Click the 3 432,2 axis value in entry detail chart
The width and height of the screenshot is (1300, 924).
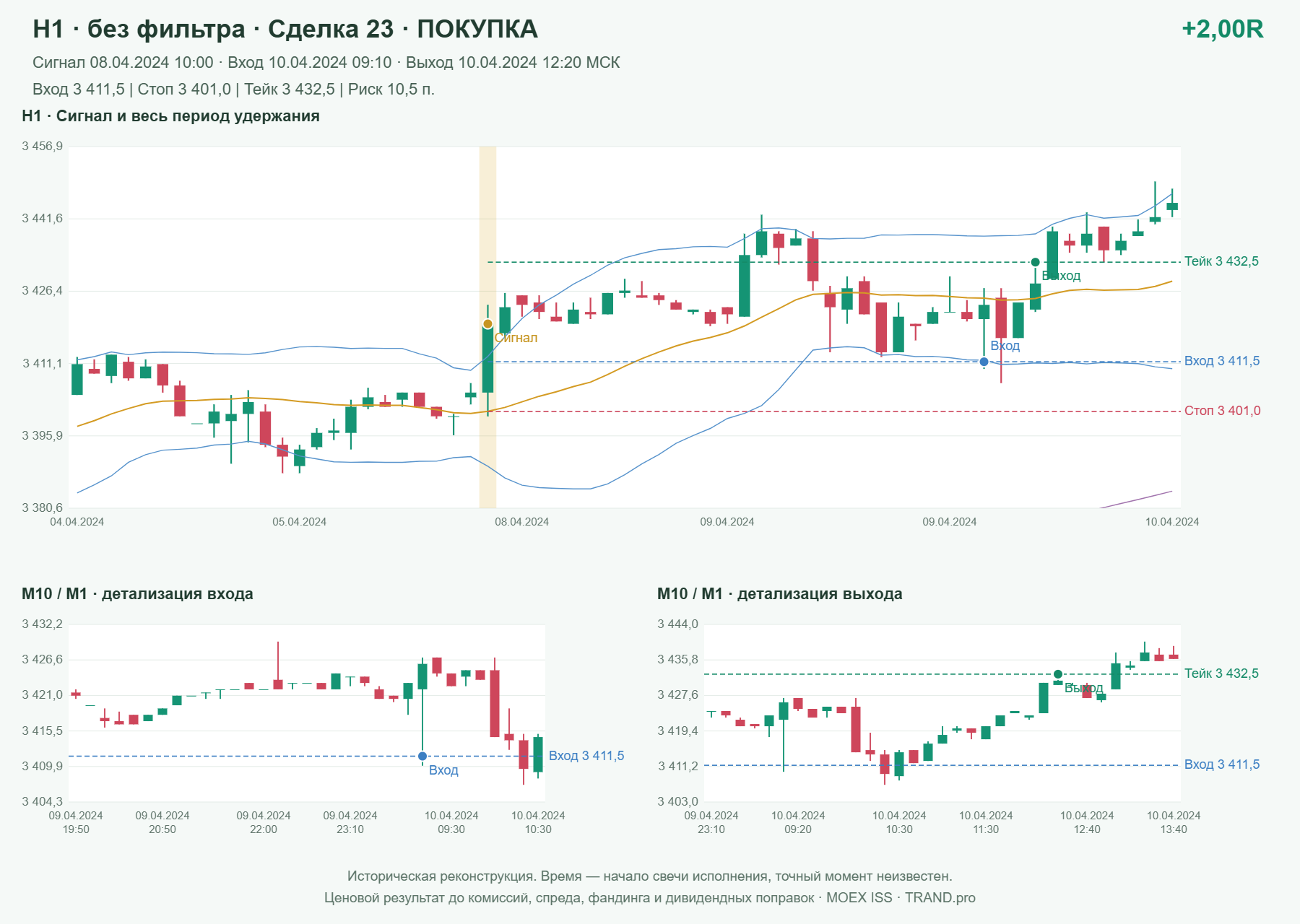point(43,624)
